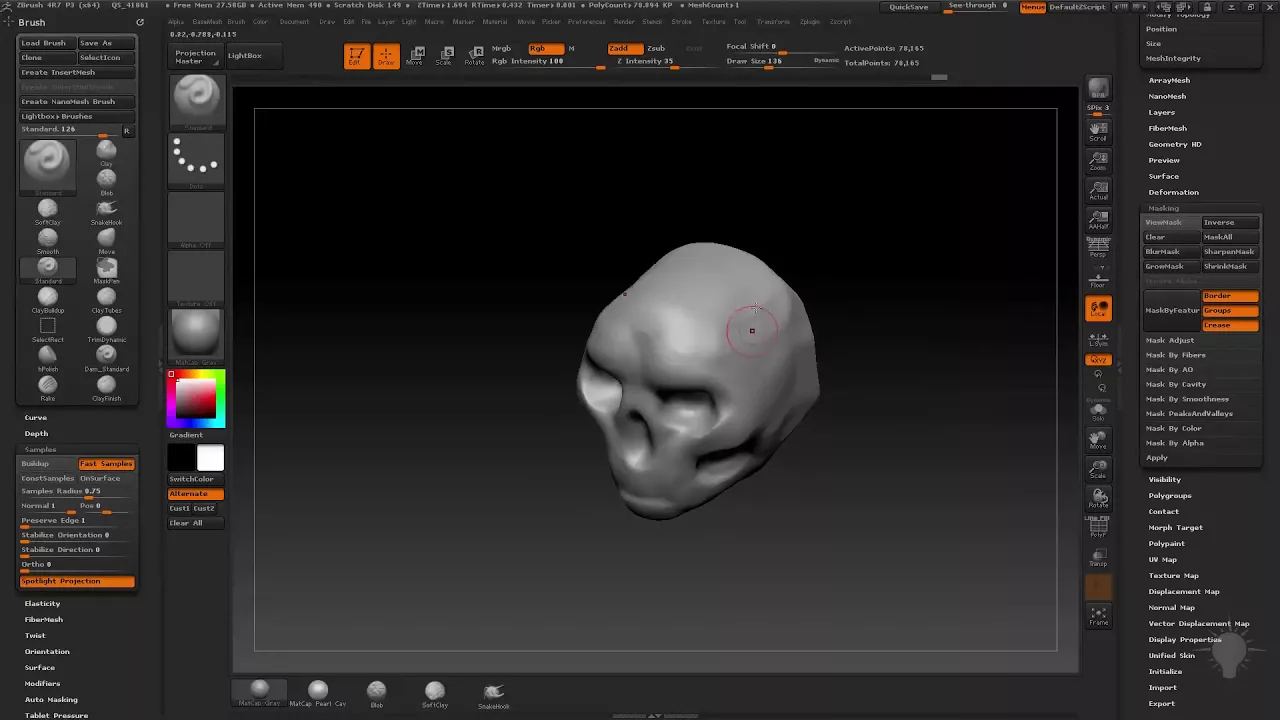1280x720 pixels.
Task: Toggle Fast Samples option
Action: coord(106,464)
